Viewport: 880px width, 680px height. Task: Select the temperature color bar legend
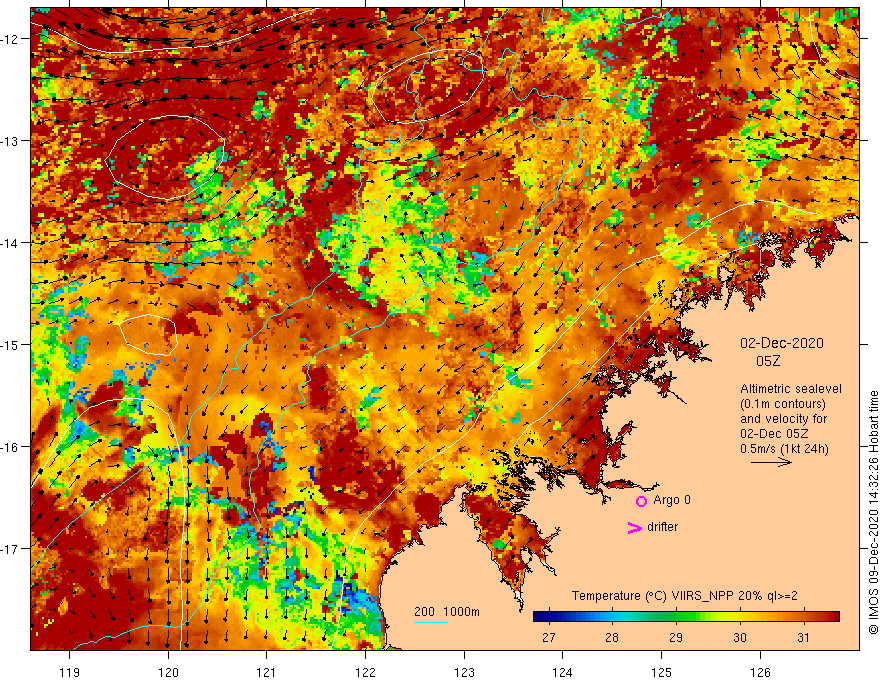point(686,617)
